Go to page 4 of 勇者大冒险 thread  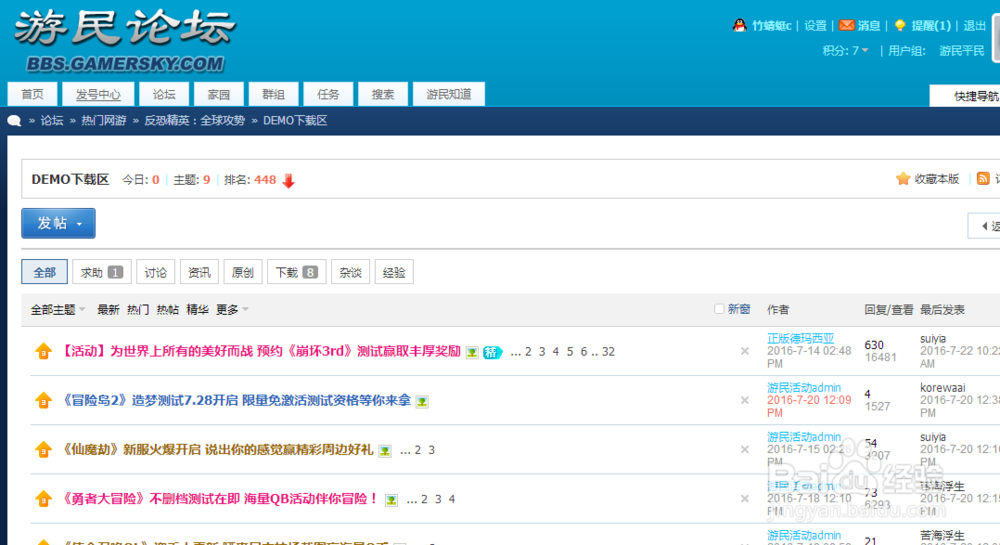click(452, 499)
